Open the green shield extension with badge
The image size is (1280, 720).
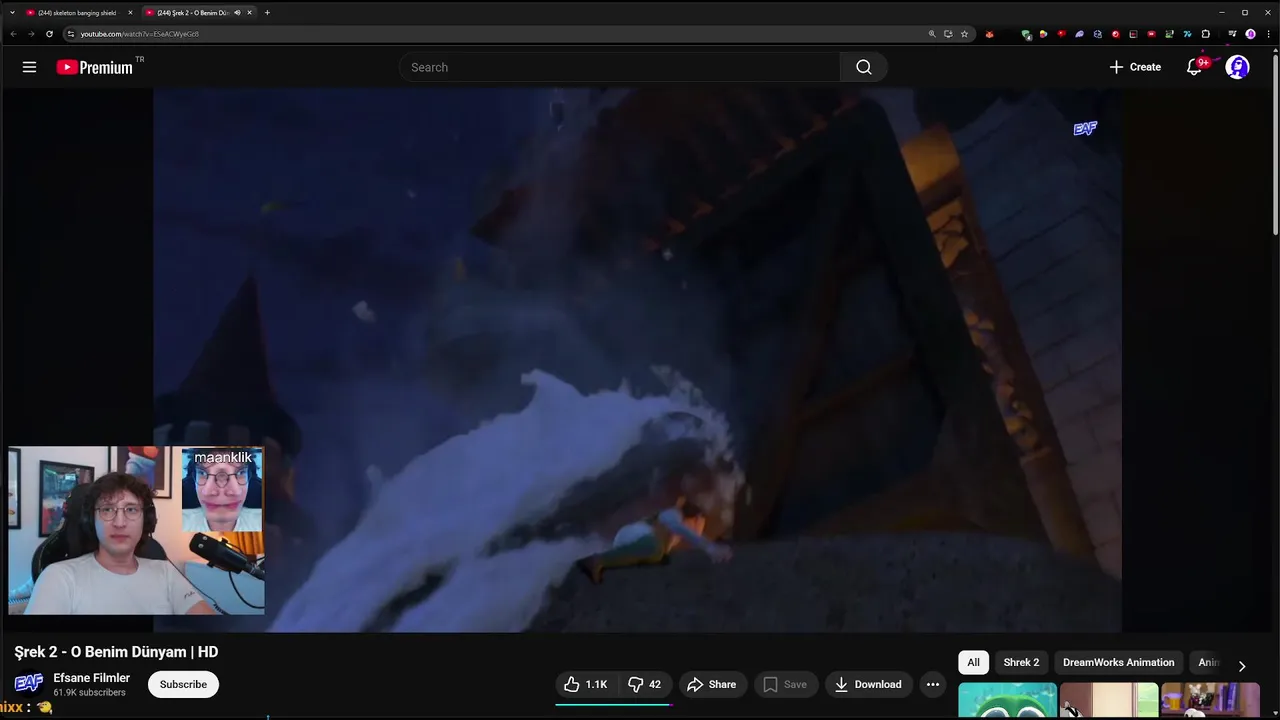(x=1026, y=35)
